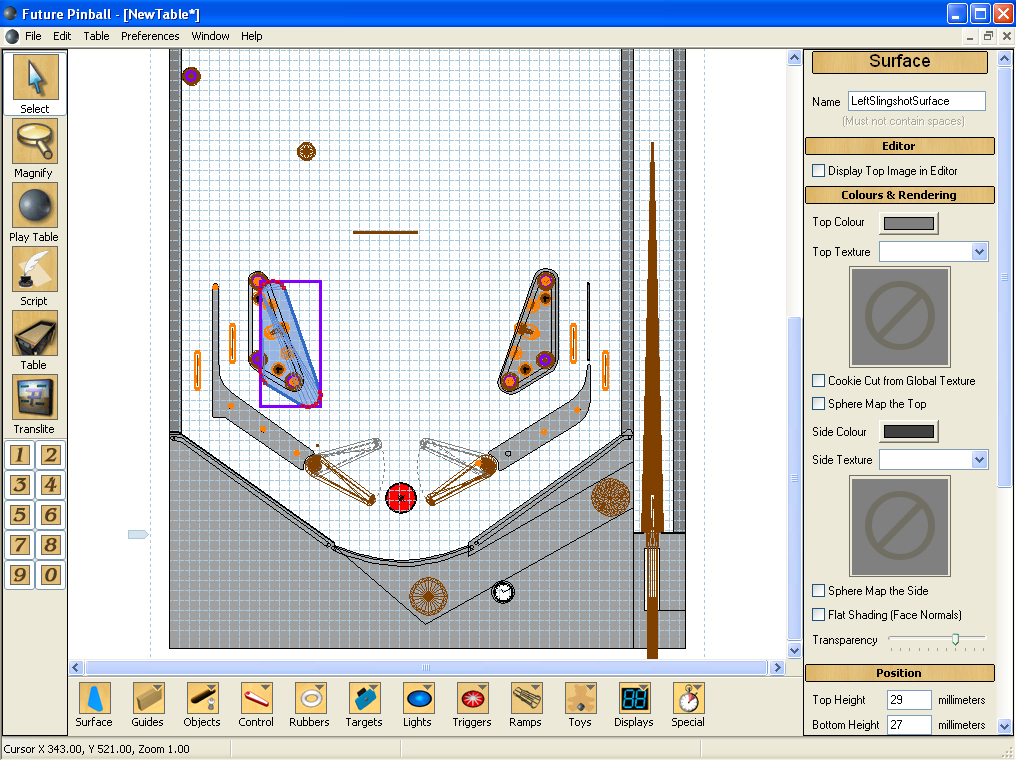
Task: Open the File menu
Action: (x=33, y=36)
